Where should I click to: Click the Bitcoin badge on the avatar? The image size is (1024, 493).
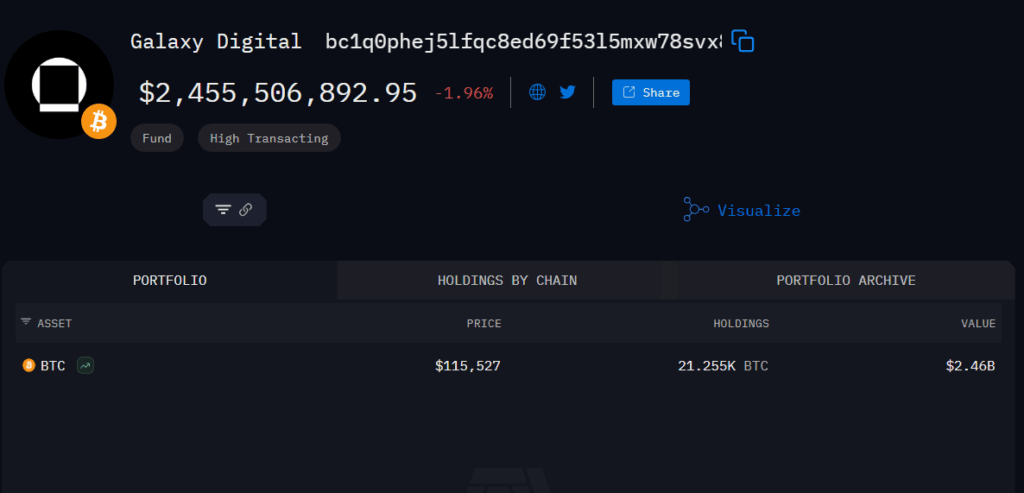99,121
